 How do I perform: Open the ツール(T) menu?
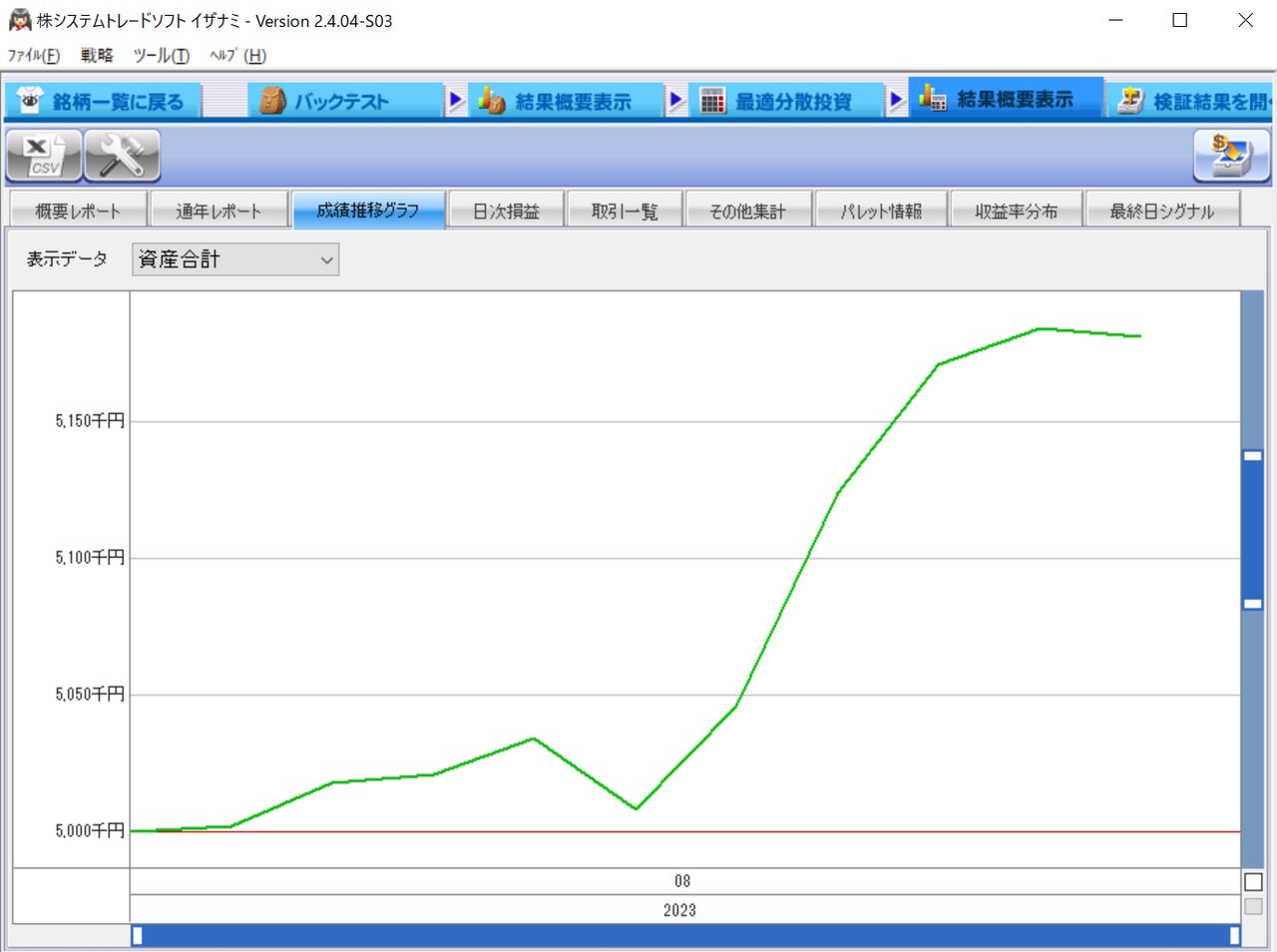pyautogui.click(x=161, y=56)
